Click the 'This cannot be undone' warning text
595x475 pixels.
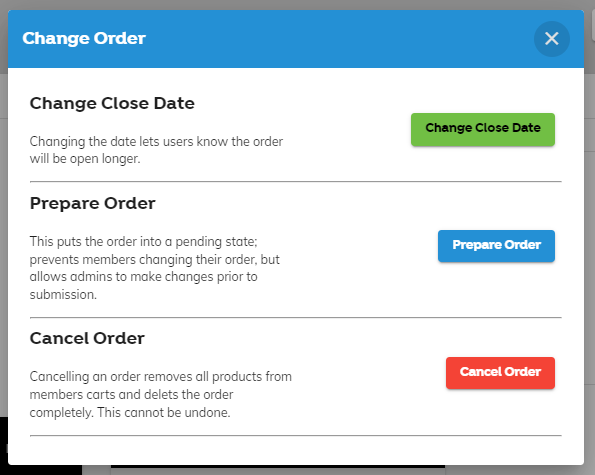pyautogui.click(x=164, y=412)
